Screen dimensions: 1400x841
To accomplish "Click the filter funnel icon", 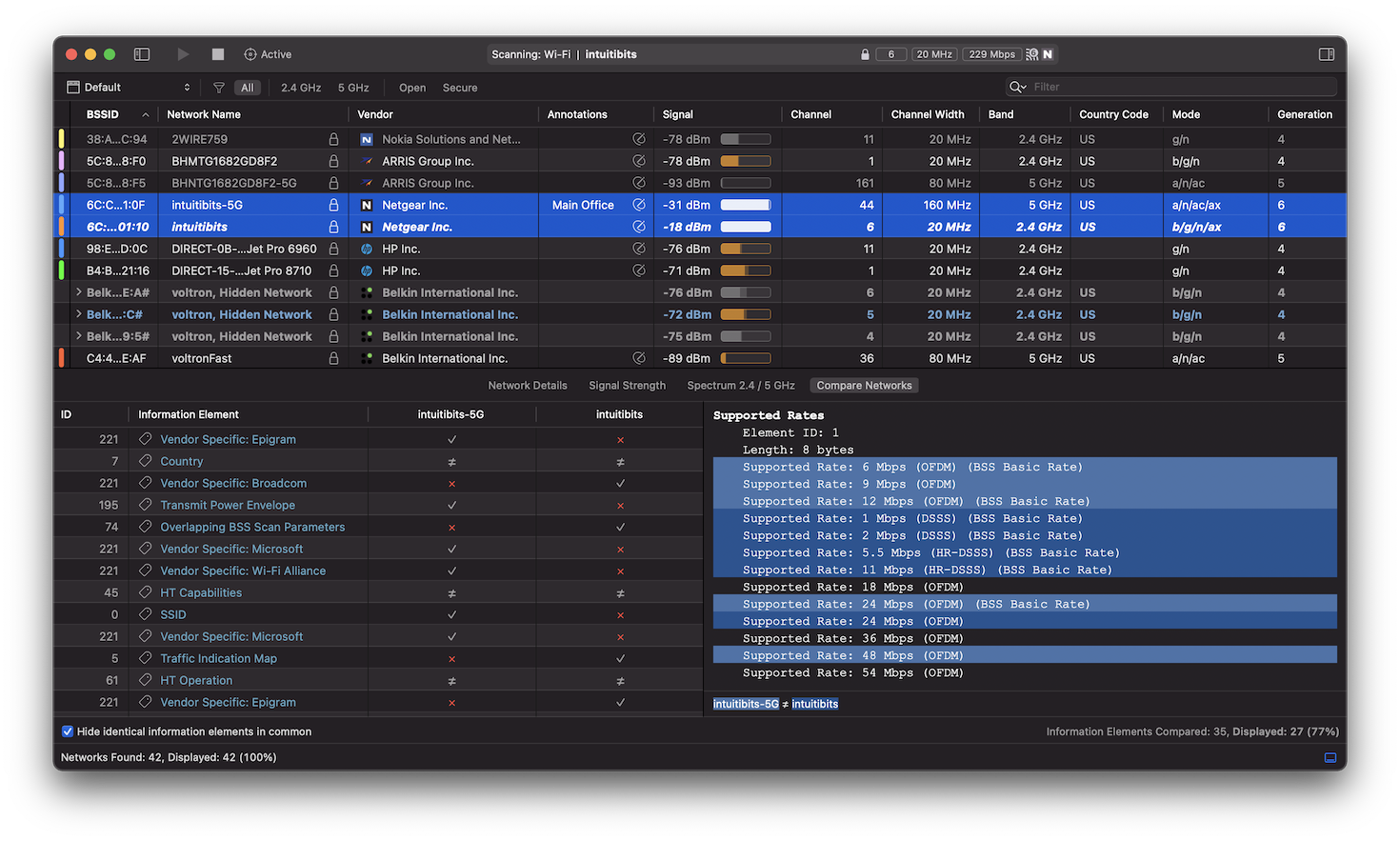I will 219,88.
